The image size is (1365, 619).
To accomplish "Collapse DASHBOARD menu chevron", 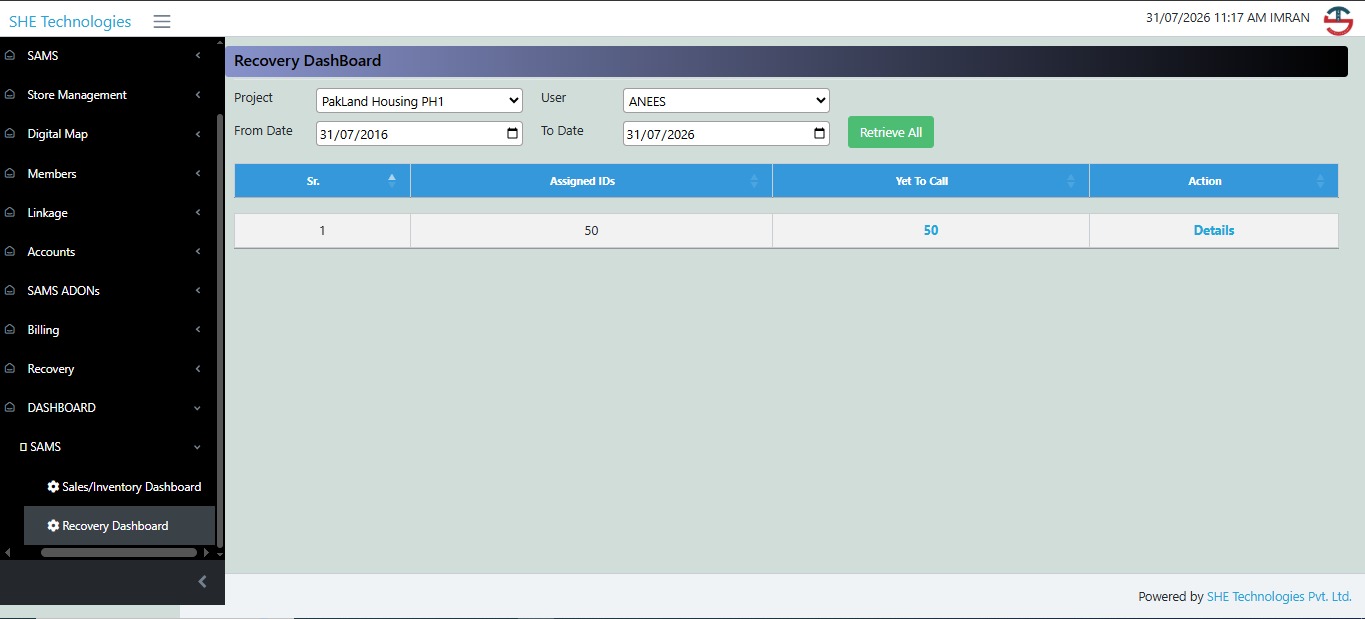I will point(197,408).
